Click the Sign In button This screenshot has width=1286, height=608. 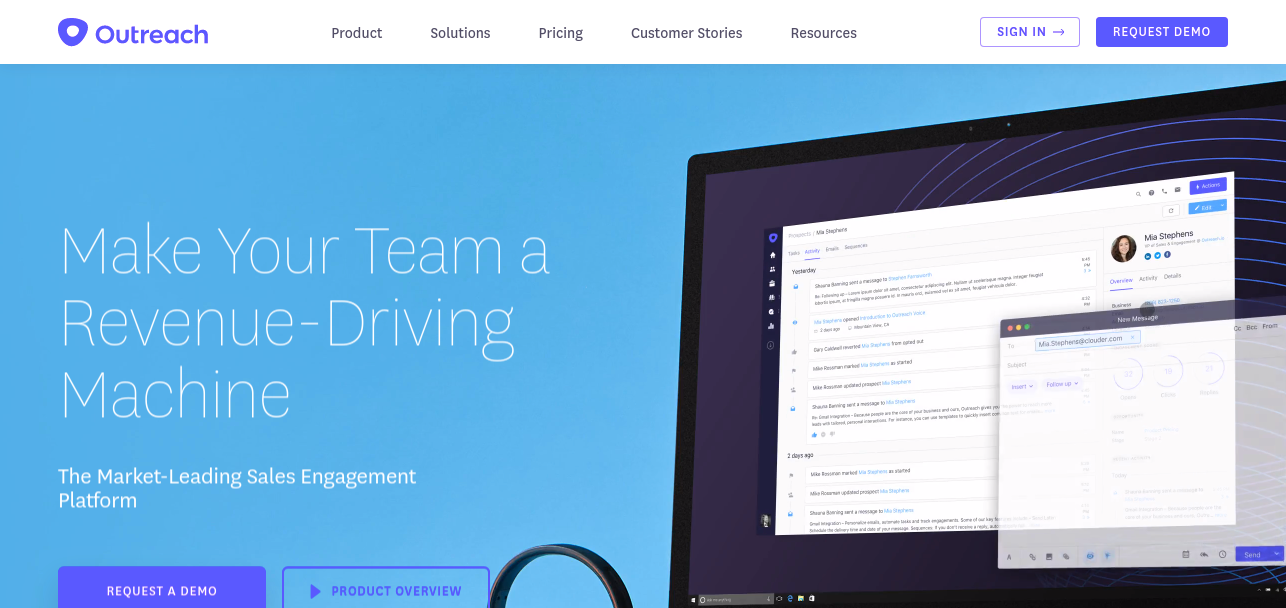pyautogui.click(x=1030, y=32)
